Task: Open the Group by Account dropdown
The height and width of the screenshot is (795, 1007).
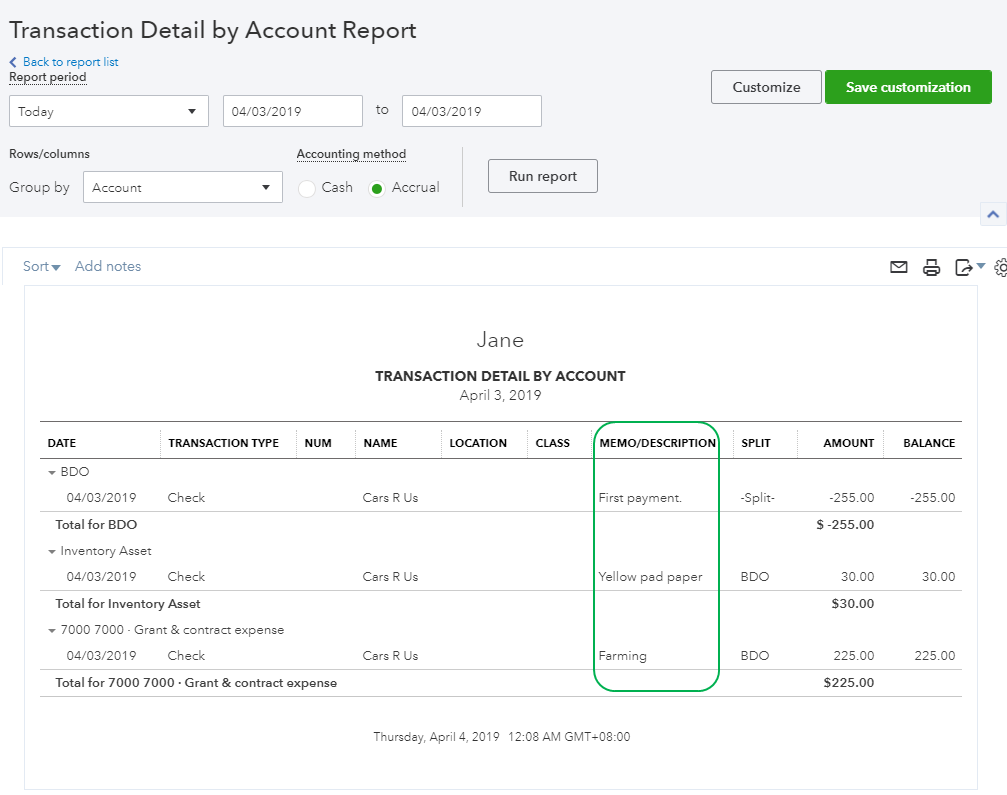Action: (x=182, y=187)
